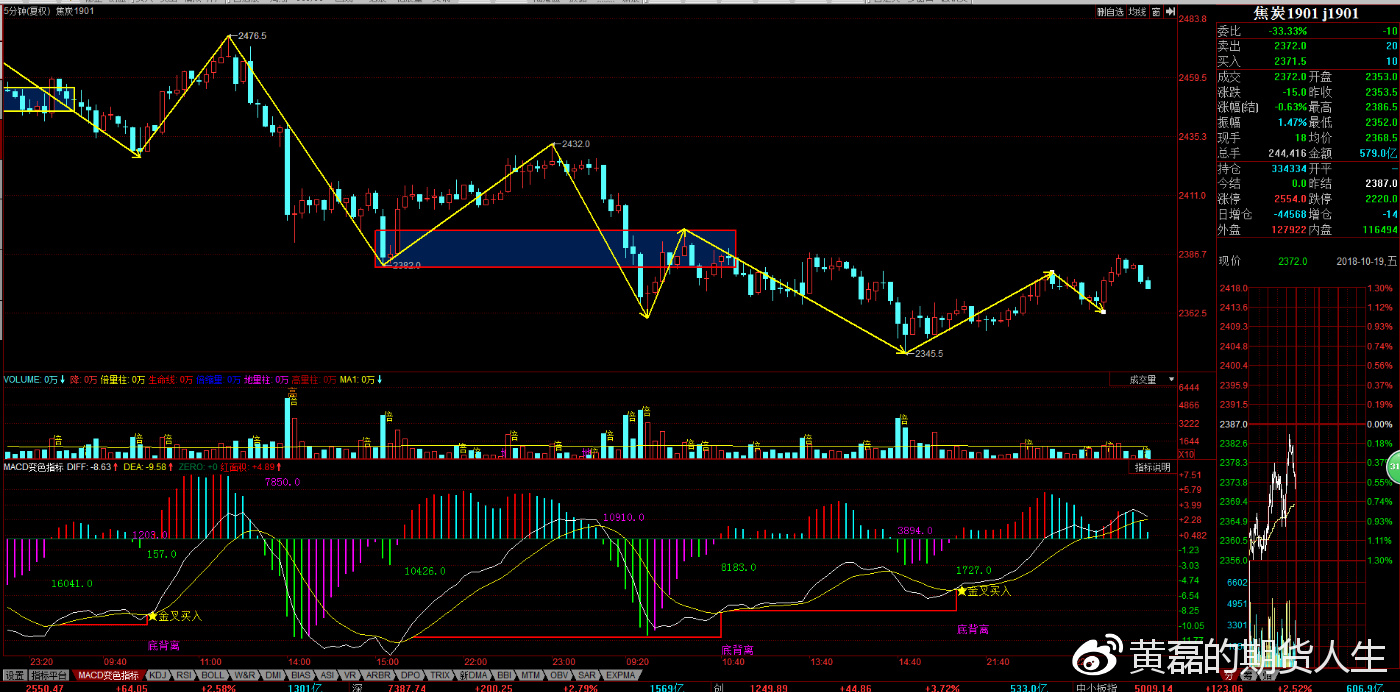1400x692 pixels.
Task: Click the 2432.0 high price label
Action: pyautogui.click(x=576, y=144)
